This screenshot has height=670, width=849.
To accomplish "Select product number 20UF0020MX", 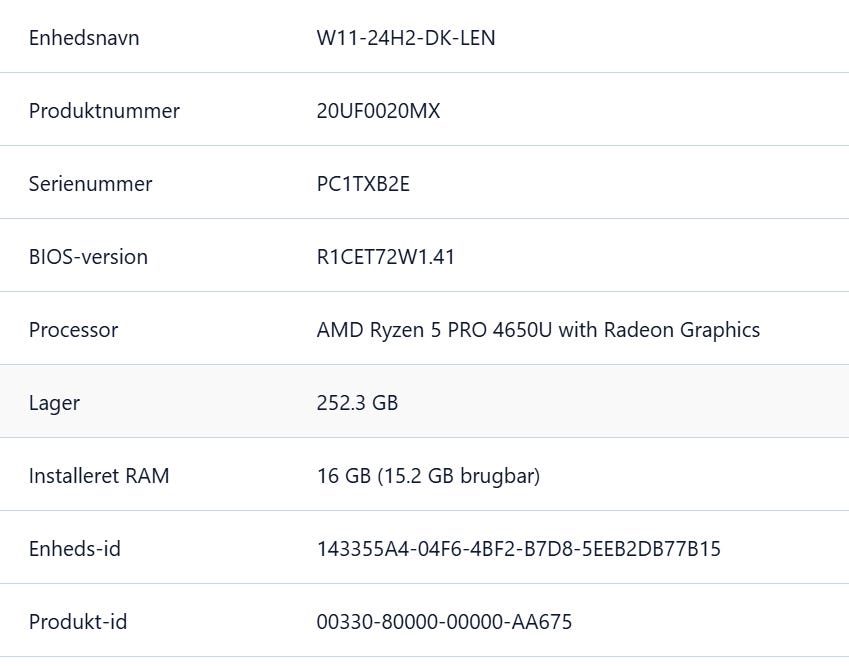I will pyautogui.click(x=378, y=111).
